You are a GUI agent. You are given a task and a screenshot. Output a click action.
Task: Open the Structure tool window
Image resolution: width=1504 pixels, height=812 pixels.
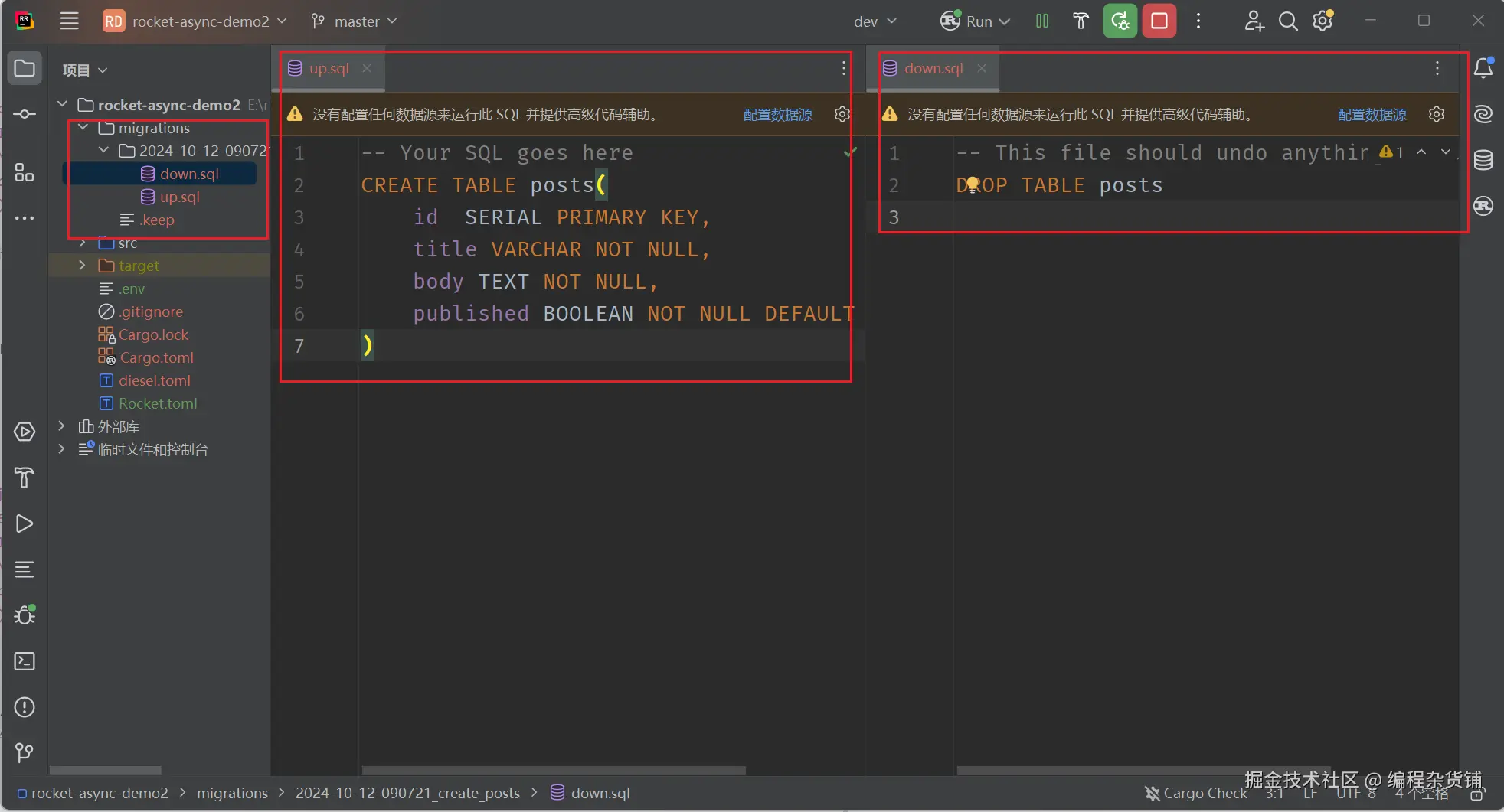pyautogui.click(x=25, y=172)
